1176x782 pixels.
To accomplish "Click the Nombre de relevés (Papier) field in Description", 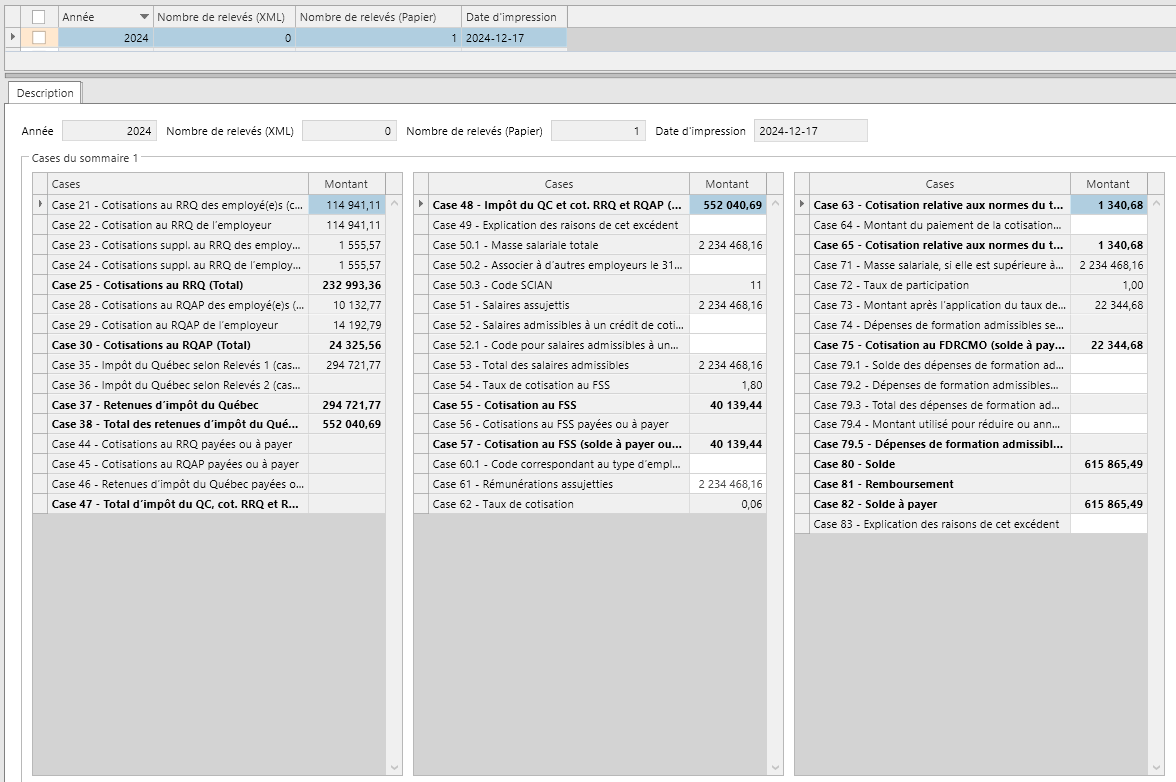I will click(598, 131).
